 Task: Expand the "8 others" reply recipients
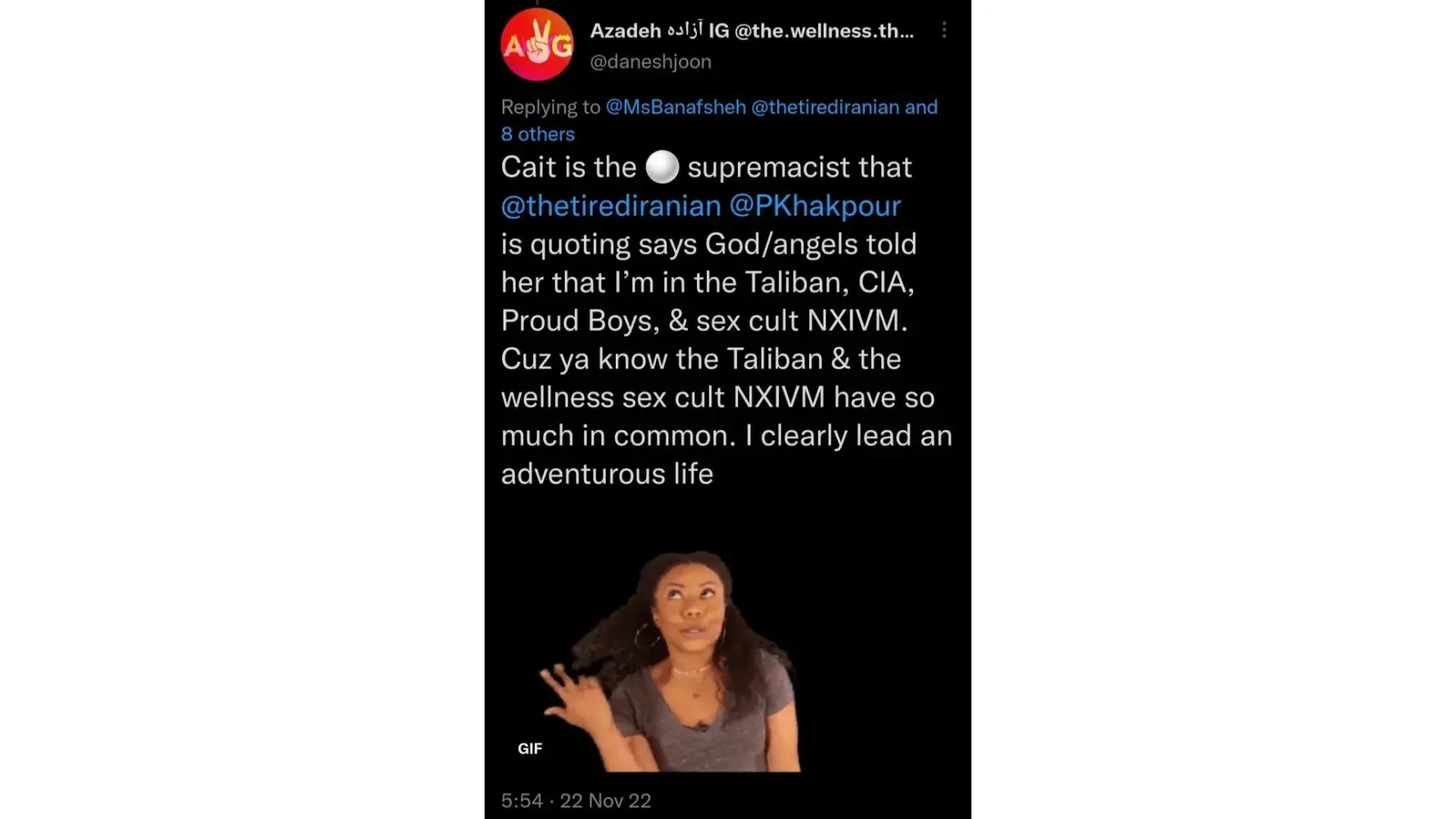[538, 134]
